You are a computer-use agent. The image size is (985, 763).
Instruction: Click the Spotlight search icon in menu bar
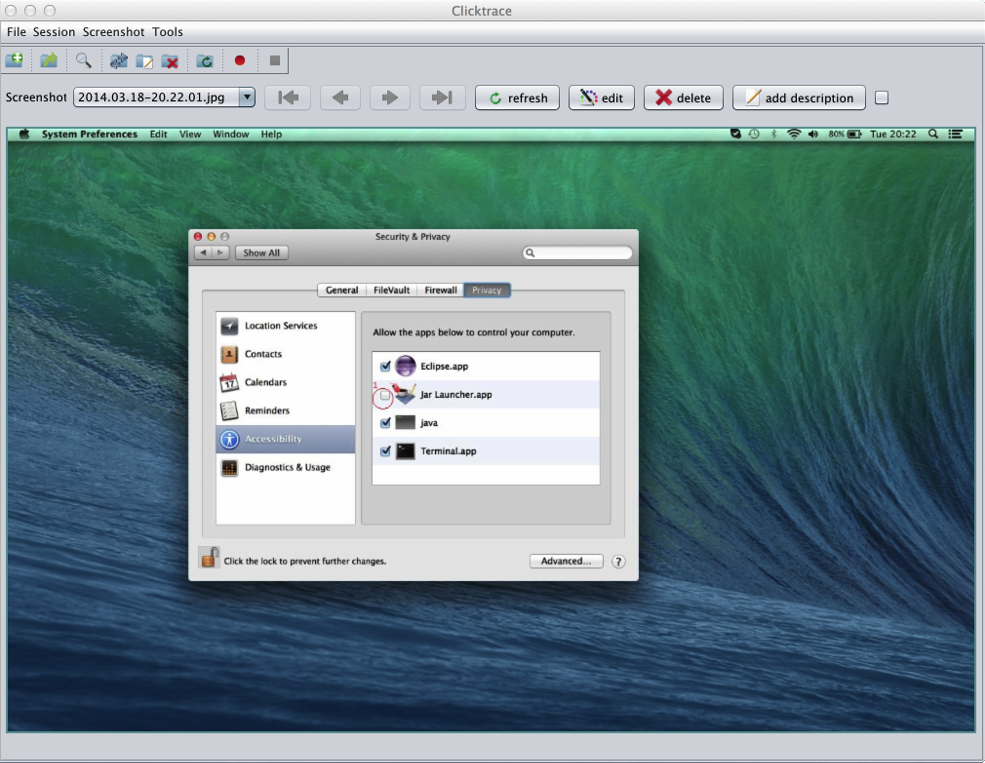(x=933, y=134)
